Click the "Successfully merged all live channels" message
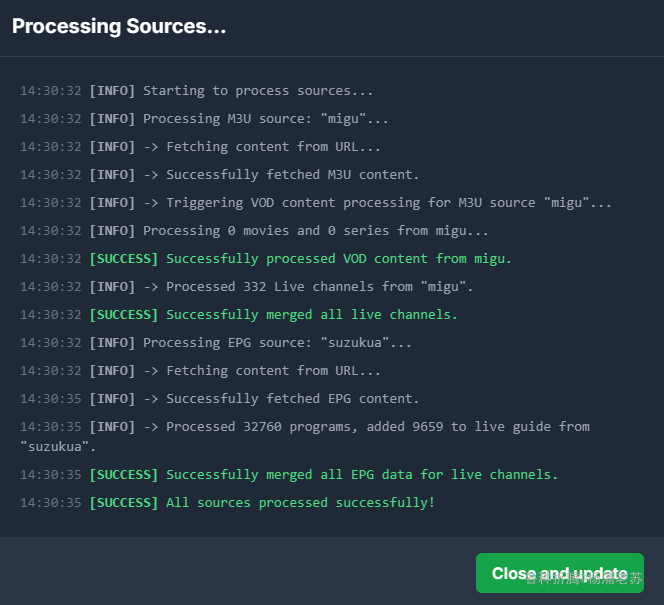 (311, 315)
